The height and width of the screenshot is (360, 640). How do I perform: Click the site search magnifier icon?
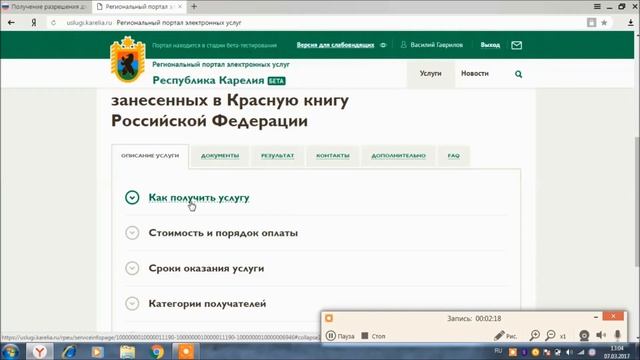[x=518, y=74]
